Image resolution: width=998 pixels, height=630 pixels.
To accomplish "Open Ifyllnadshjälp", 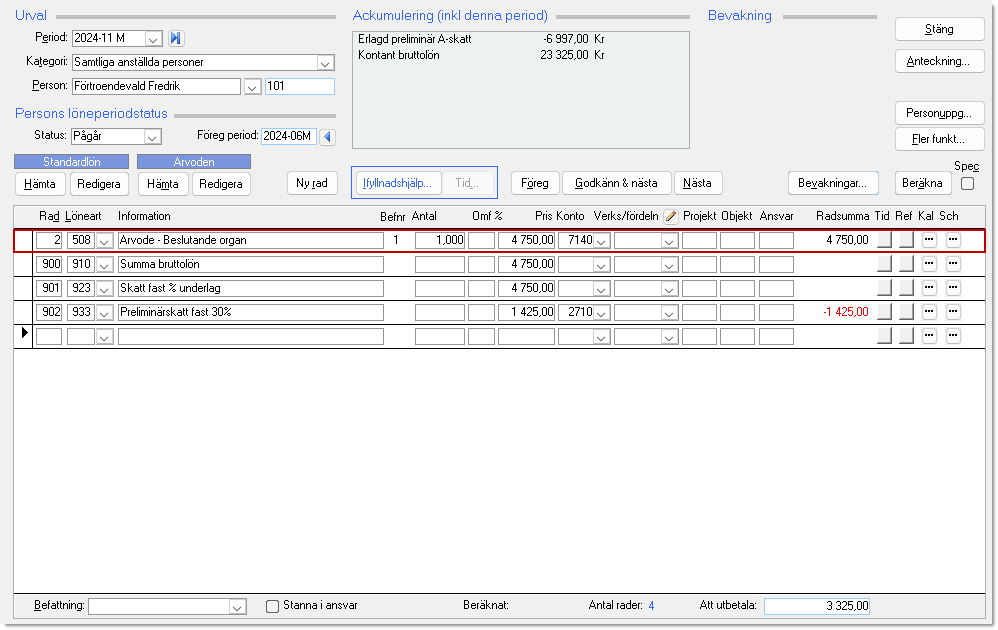I will pos(397,183).
